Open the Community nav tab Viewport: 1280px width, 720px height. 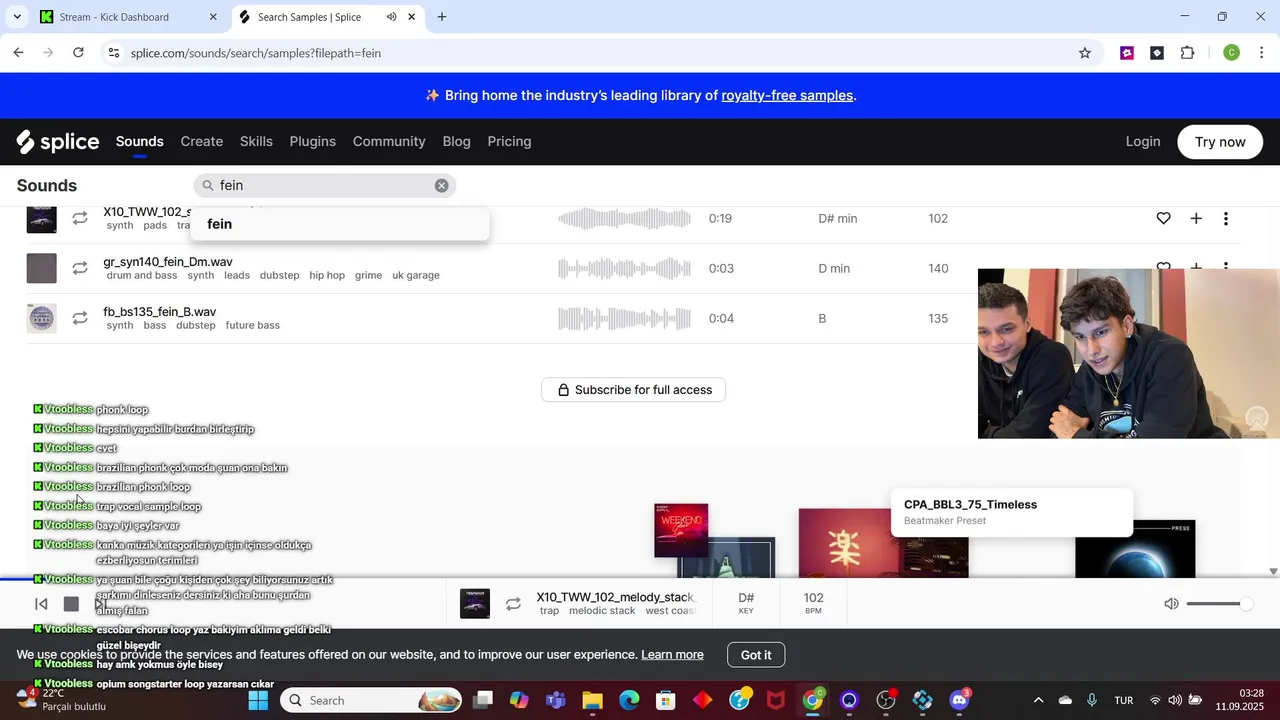coord(389,142)
